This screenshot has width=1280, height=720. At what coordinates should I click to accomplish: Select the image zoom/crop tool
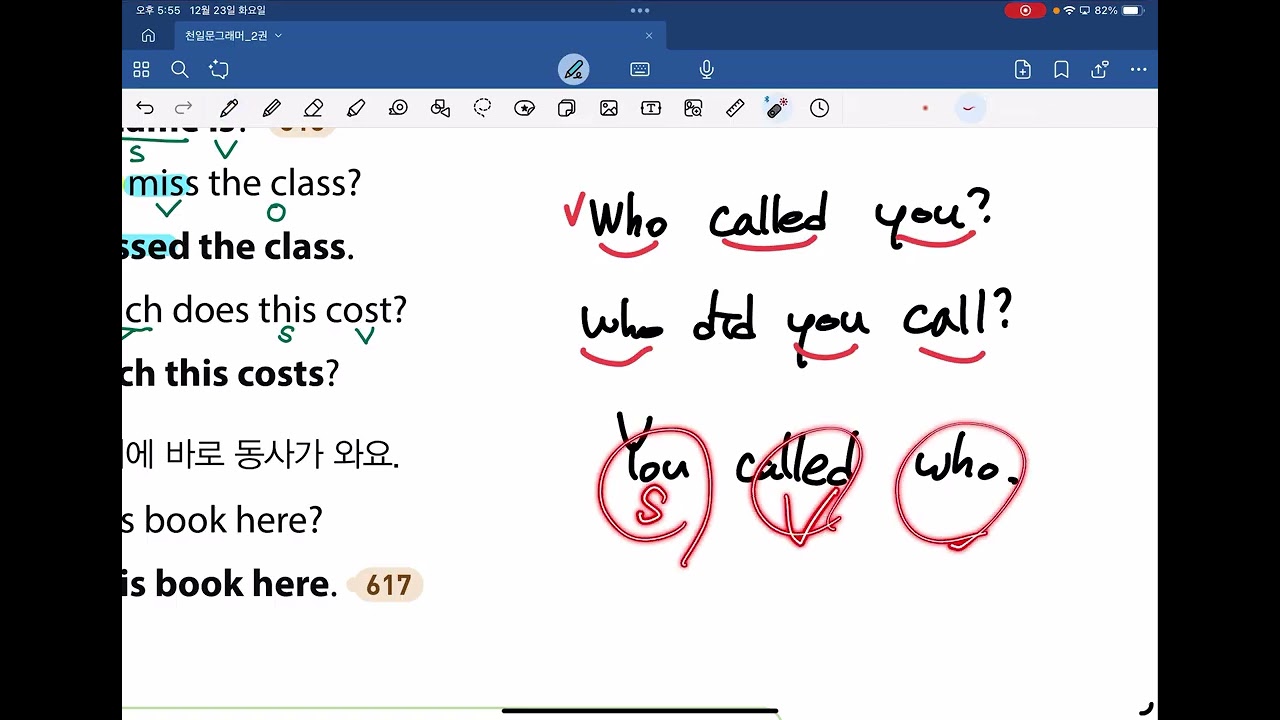[x=693, y=108]
